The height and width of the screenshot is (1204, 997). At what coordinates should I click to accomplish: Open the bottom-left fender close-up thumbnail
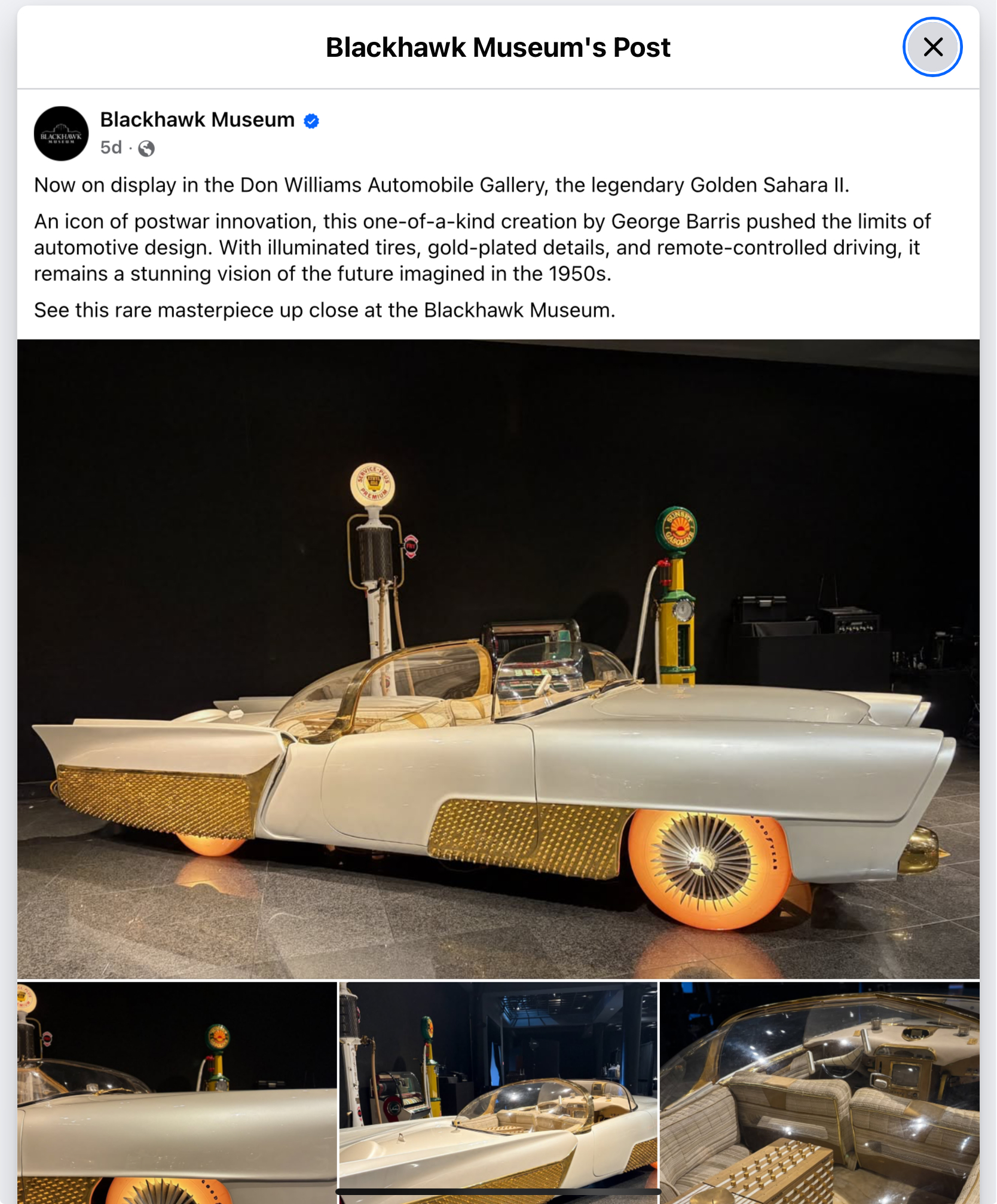(x=177, y=1093)
